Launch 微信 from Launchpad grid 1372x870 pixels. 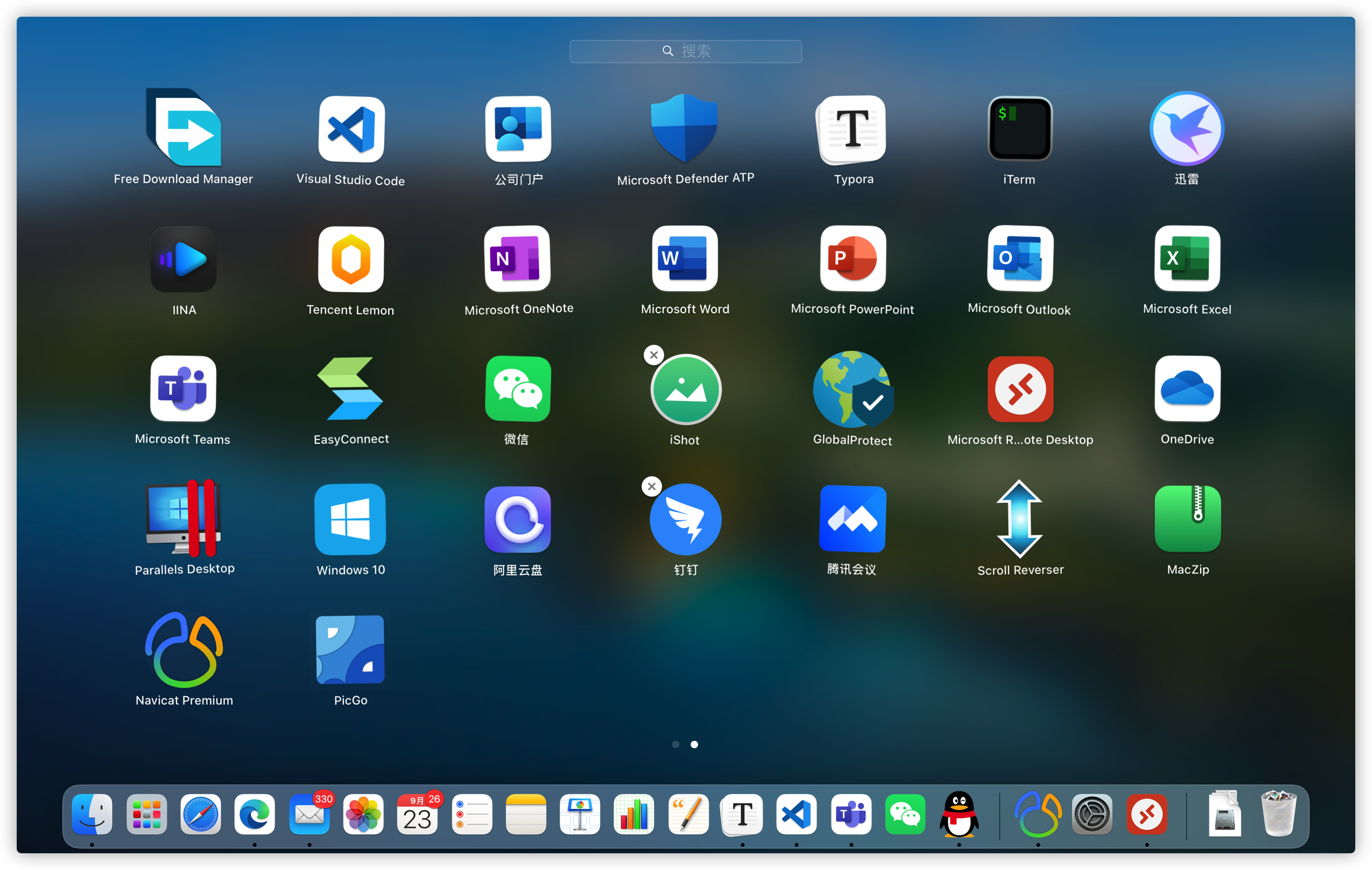[518, 389]
